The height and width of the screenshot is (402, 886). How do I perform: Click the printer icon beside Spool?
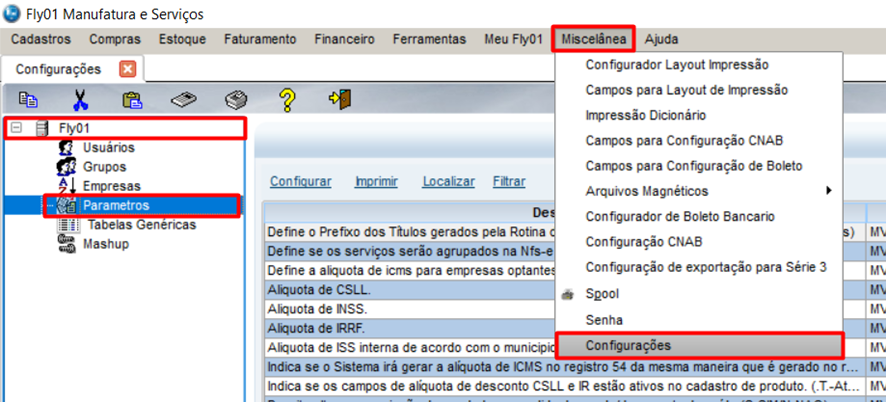click(568, 294)
